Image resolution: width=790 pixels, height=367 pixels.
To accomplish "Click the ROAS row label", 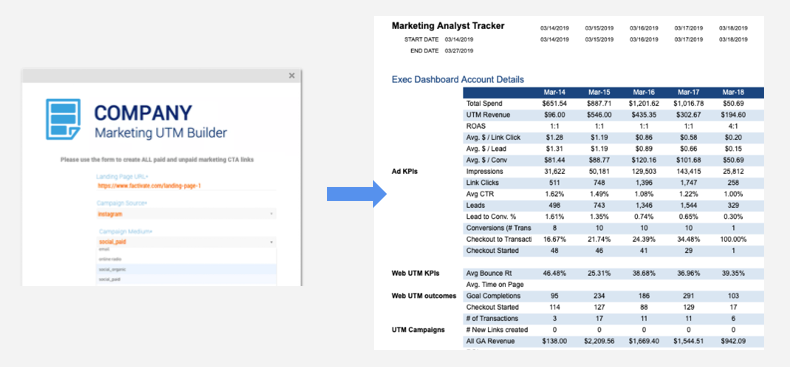I will [x=475, y=126].
